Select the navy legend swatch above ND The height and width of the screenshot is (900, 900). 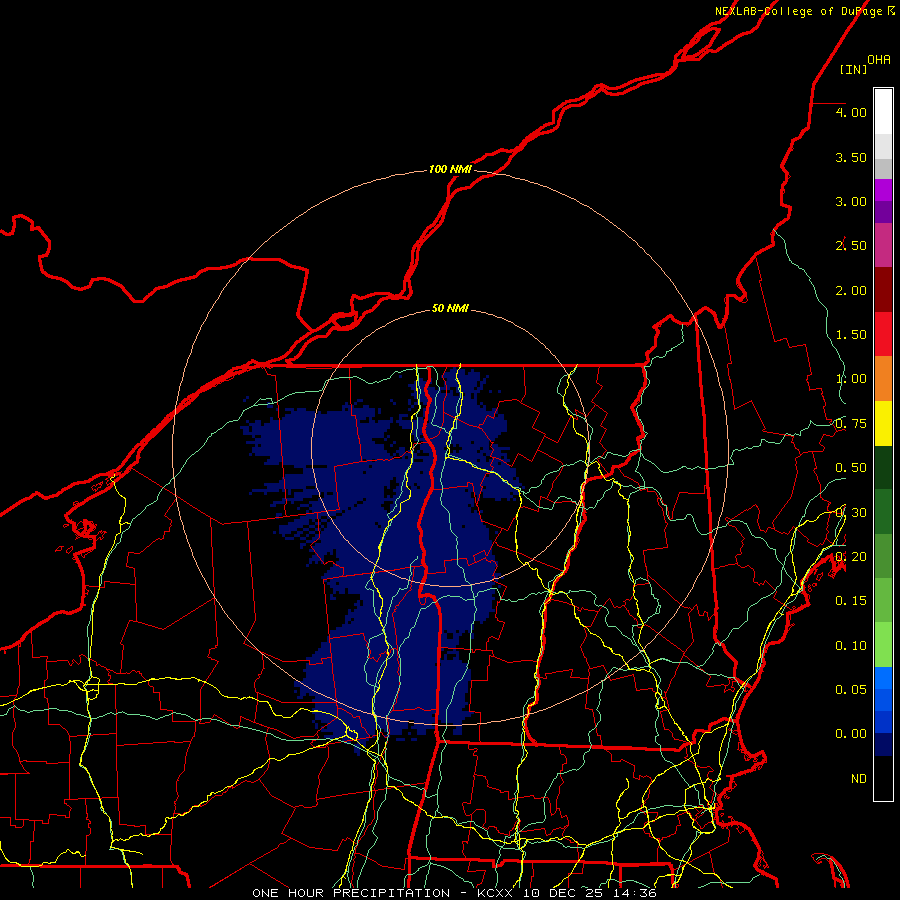(883, 744)
